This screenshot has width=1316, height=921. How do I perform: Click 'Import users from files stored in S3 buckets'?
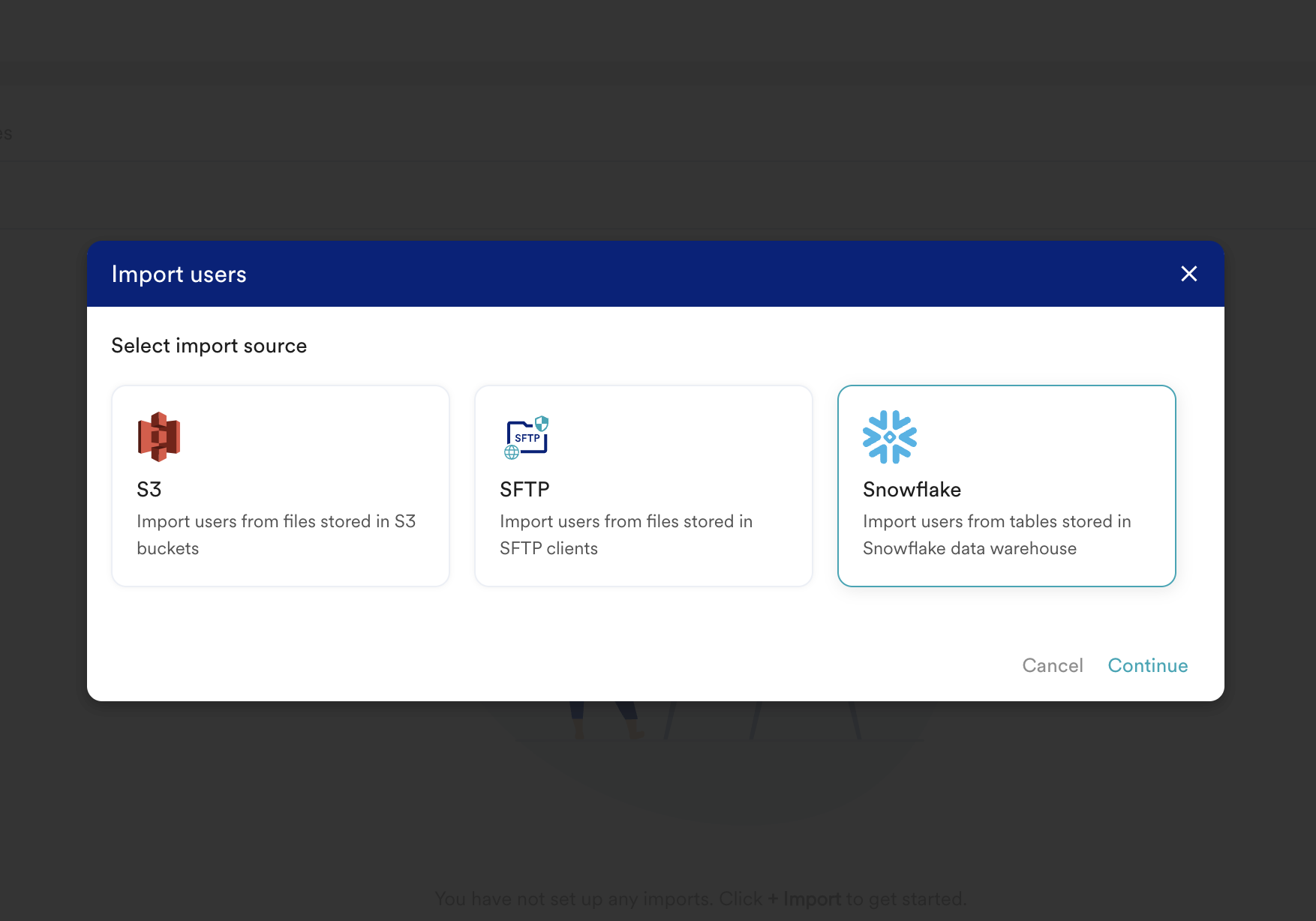click(x=275, y=535)
